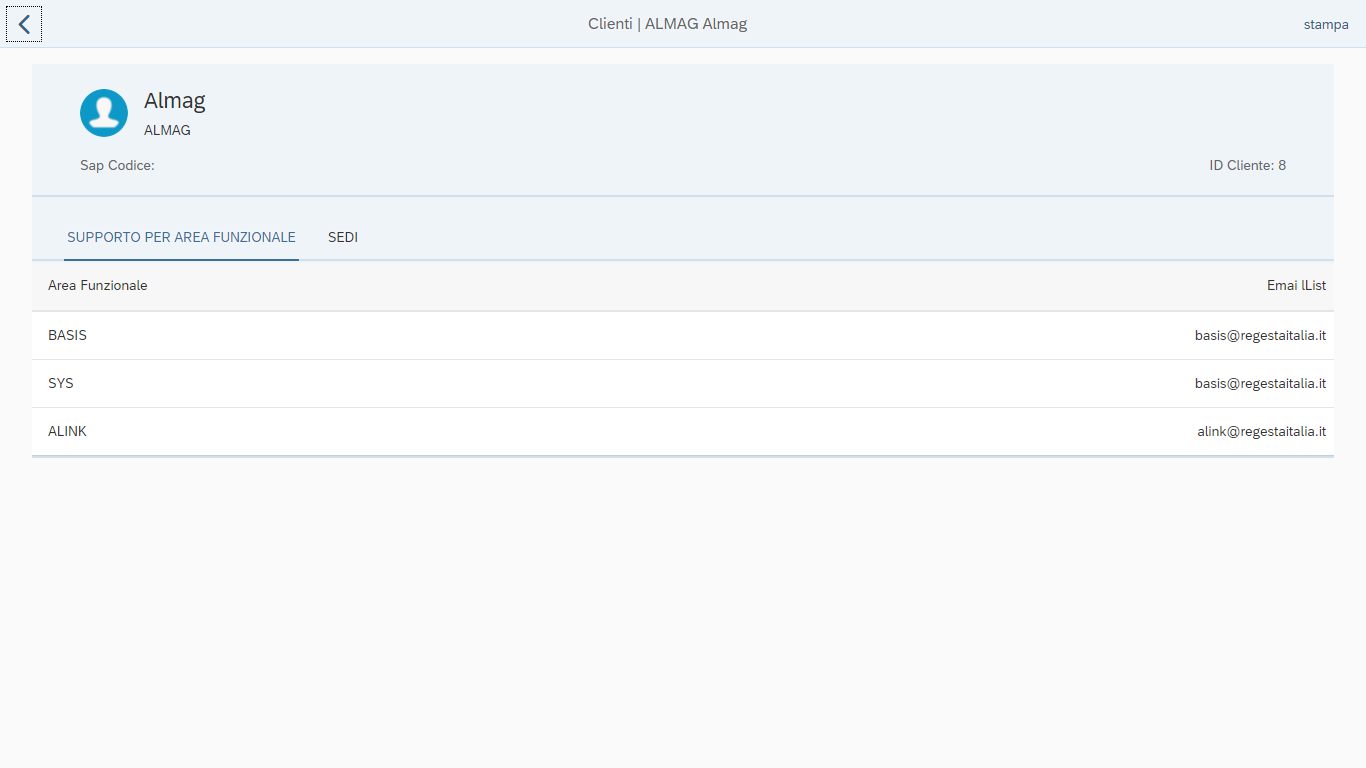The width and height of the screenshot is (1366, 768).
Task: Click the Area Funzionale column header
Action: [x=97, y=285]
